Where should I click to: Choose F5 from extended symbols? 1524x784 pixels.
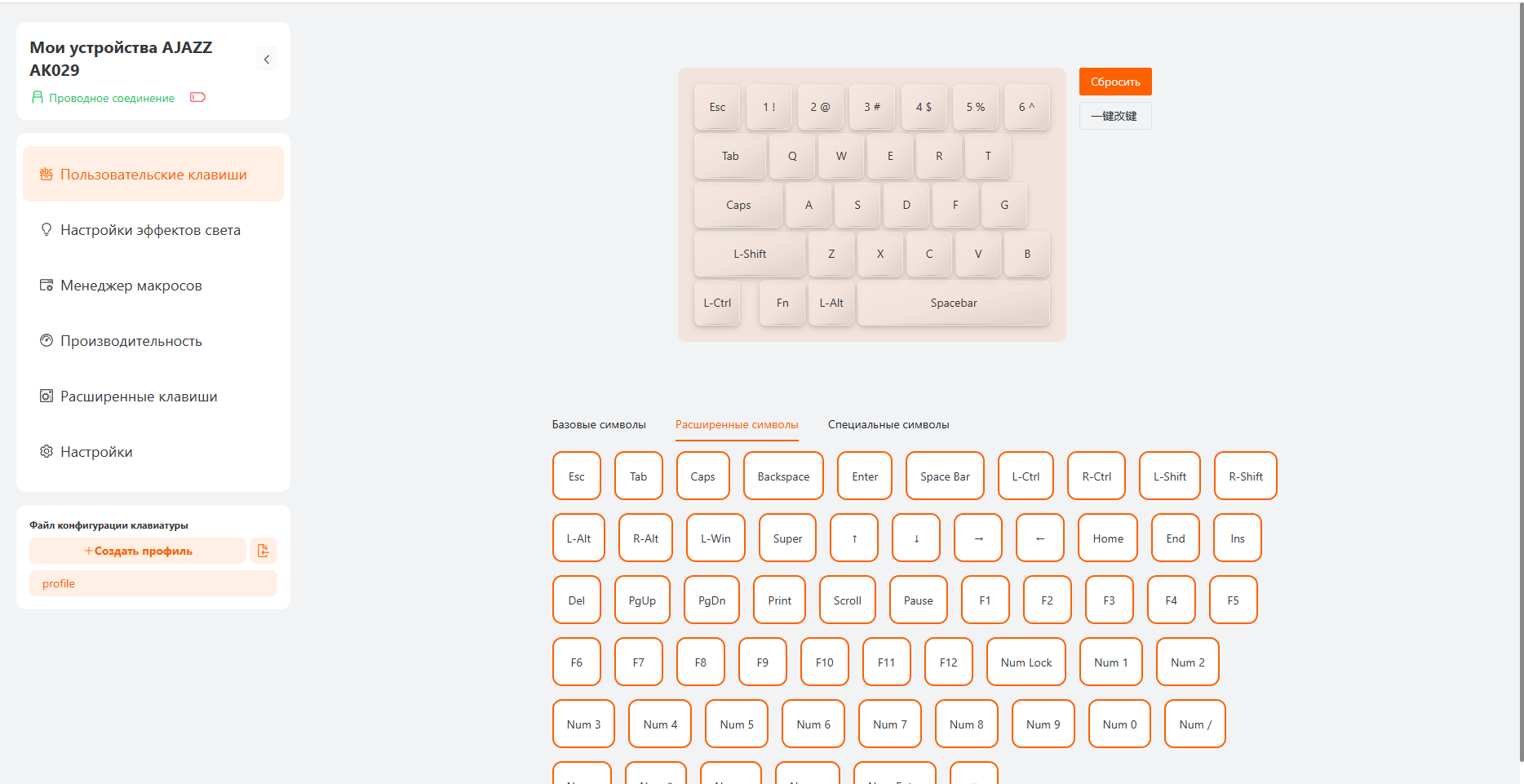pyautogui.click(x=1233, y=600)
